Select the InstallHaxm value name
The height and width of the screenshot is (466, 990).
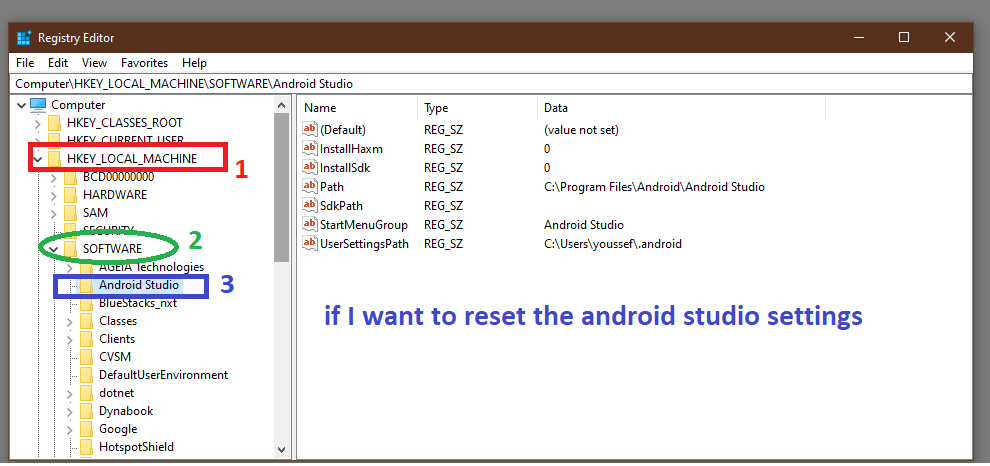click(x=351, y=149)
